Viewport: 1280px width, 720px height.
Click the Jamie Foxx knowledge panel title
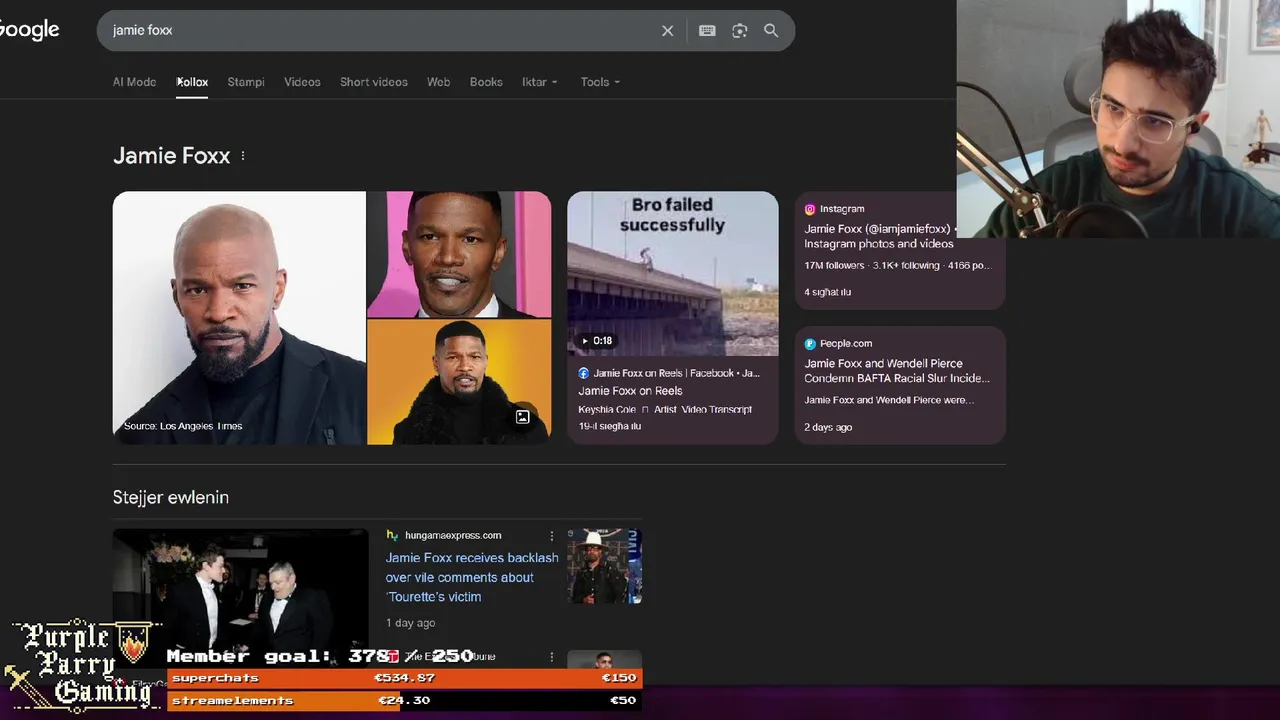[171, 156]
